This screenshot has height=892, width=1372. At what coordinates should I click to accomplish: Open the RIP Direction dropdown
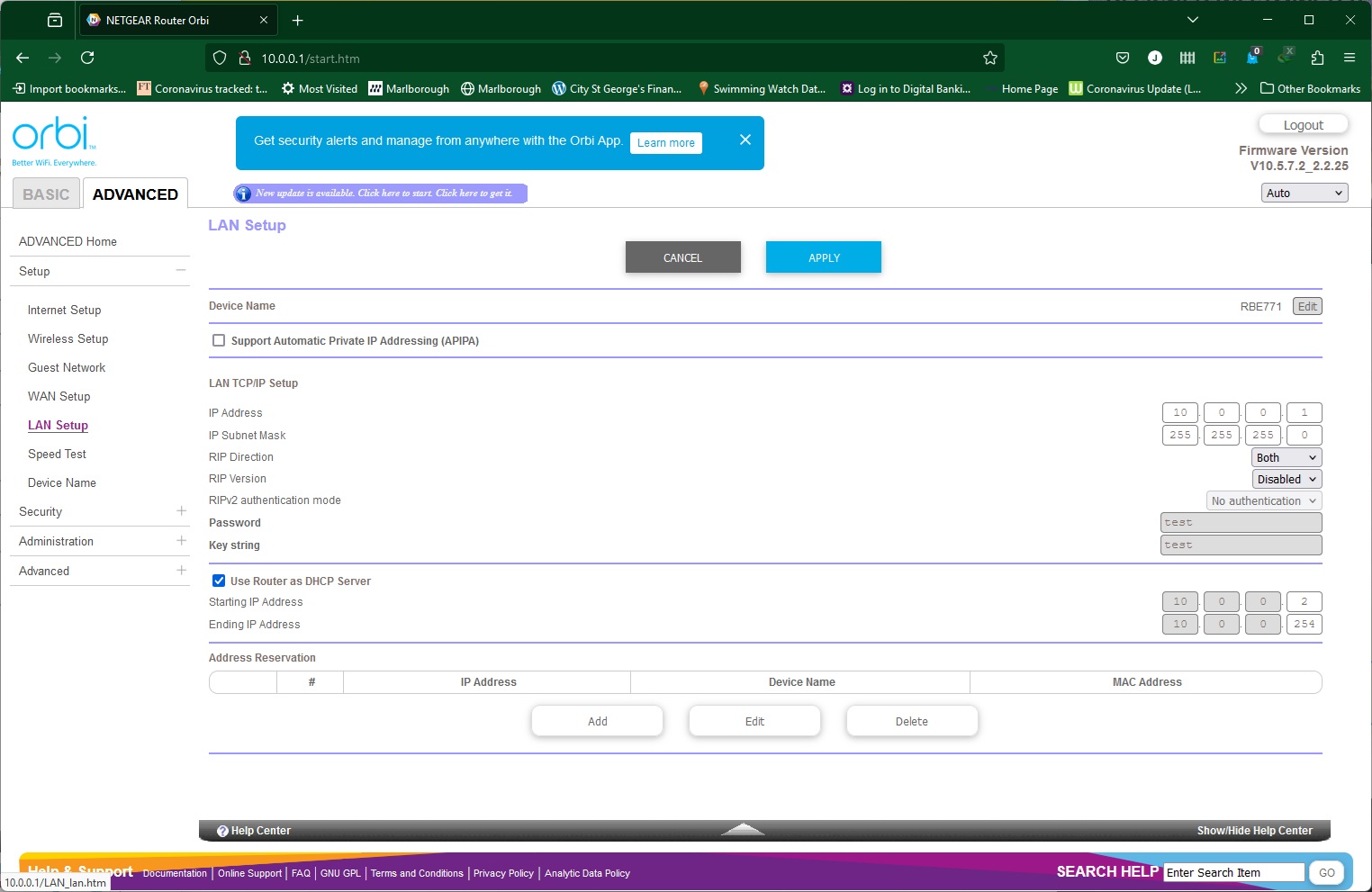tap(1286, 457)
